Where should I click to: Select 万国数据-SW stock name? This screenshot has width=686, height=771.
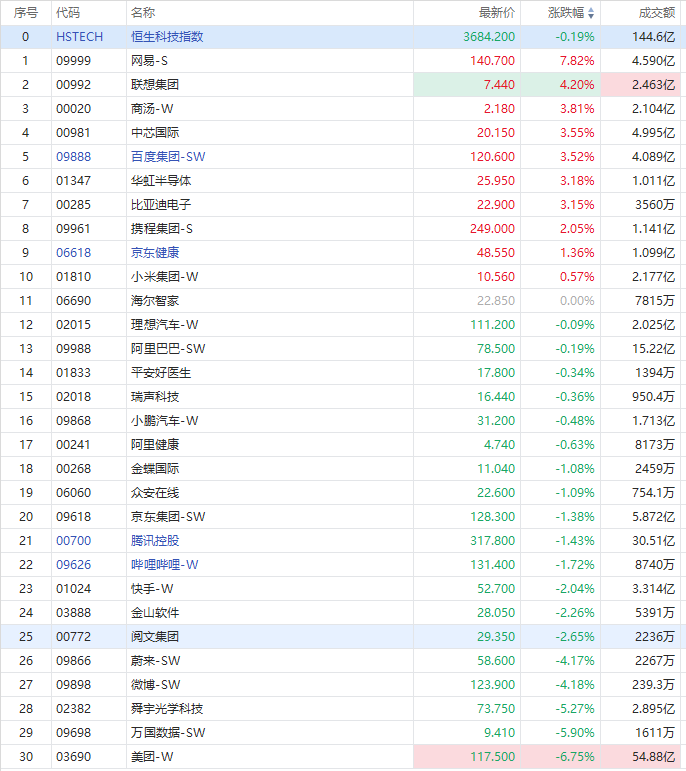168,733
